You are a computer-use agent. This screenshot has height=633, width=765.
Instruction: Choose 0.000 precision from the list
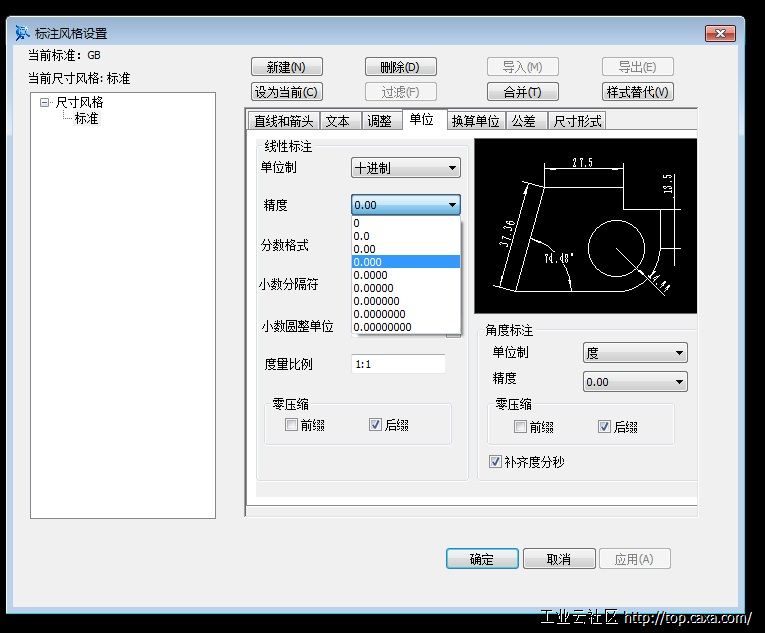coord(405,262)
